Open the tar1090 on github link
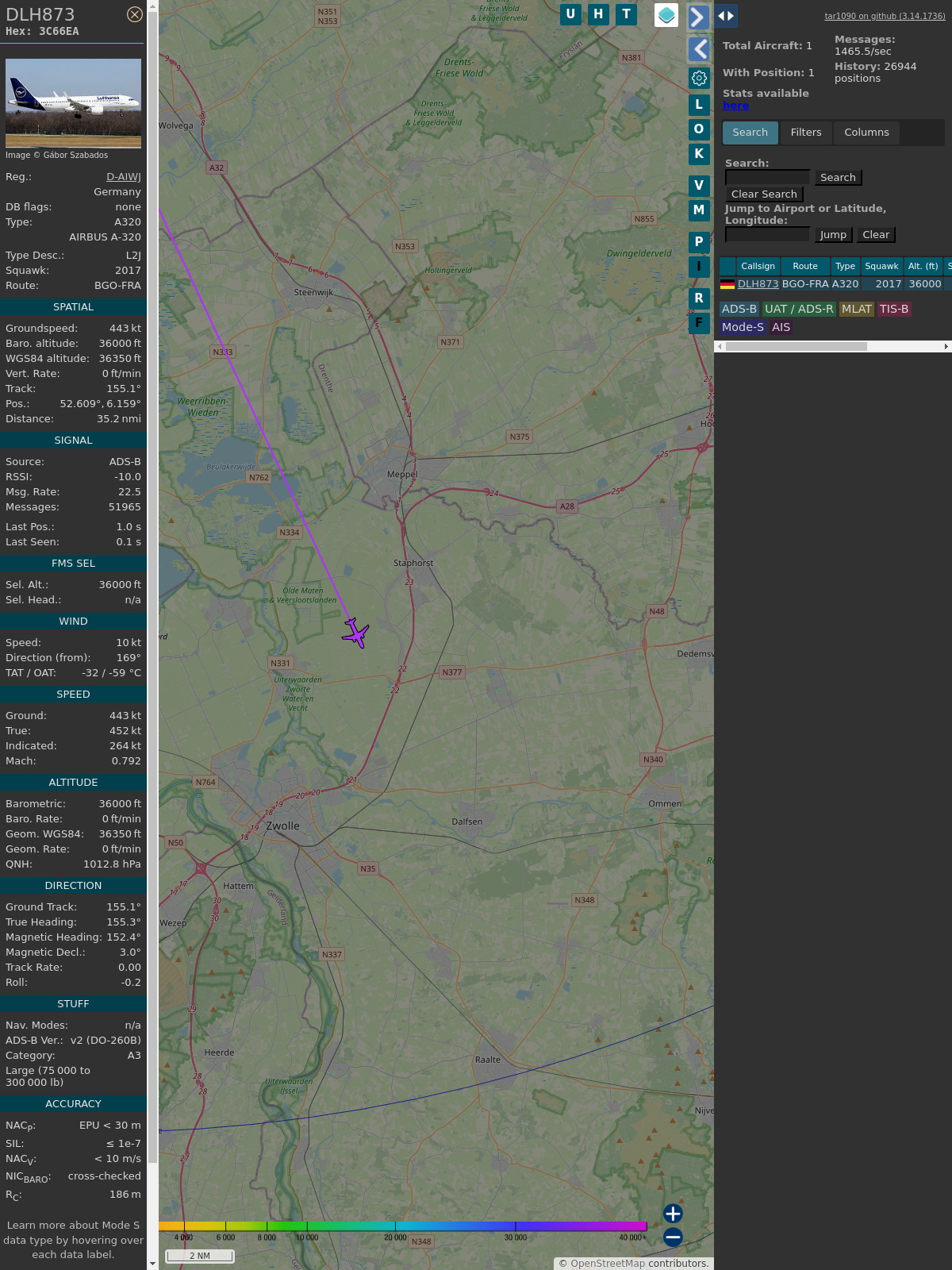This screenshot has height=1270, width=952. coord(885,16)
